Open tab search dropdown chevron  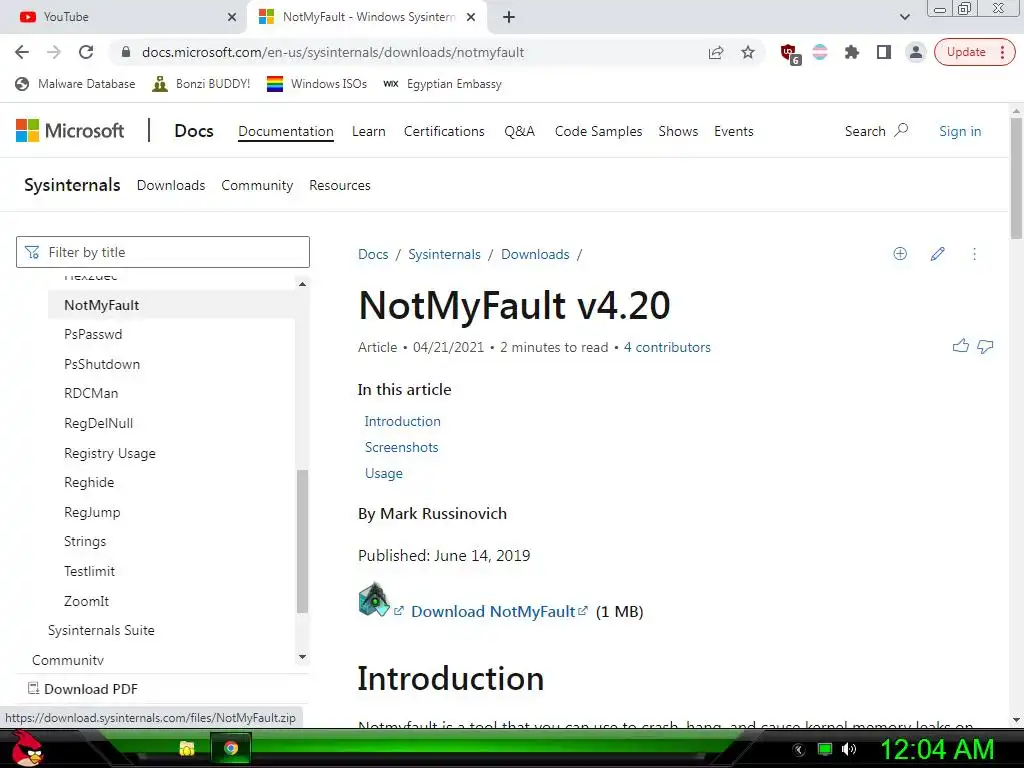tap(904, 17)
